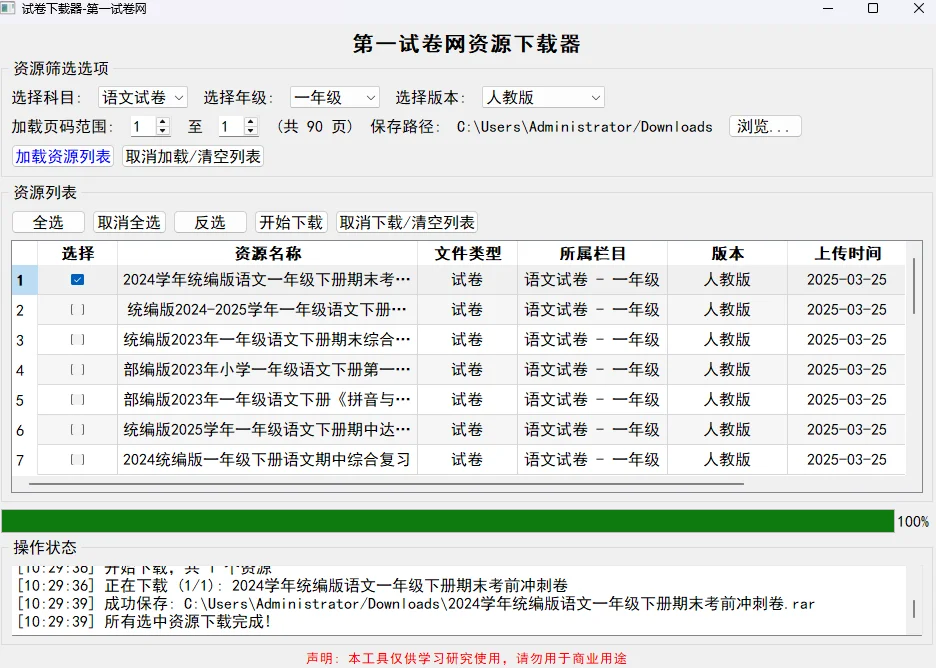Click the save path C:\Users\Administrator/Downloads text
Viewport: 936px width, 668px height.
[584, 127]
